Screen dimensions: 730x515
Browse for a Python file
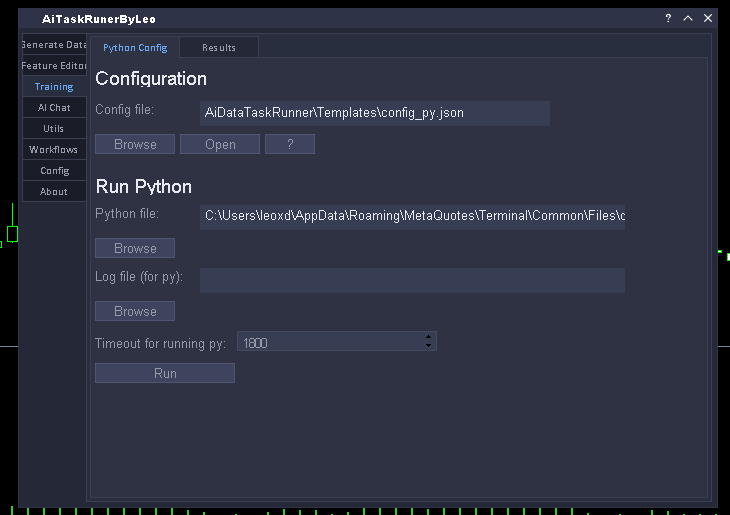135,248
